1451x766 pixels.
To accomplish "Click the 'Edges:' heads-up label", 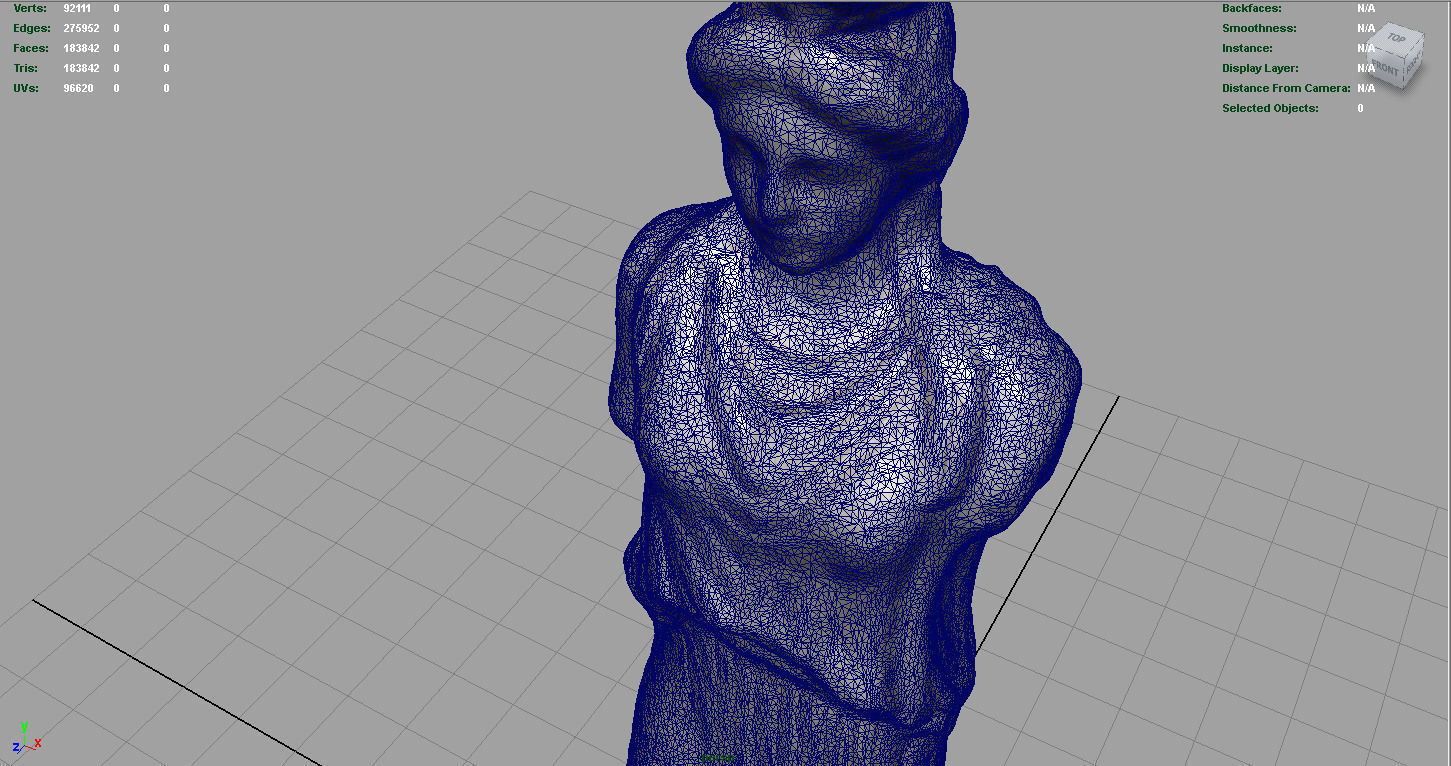I will point(32,28).
